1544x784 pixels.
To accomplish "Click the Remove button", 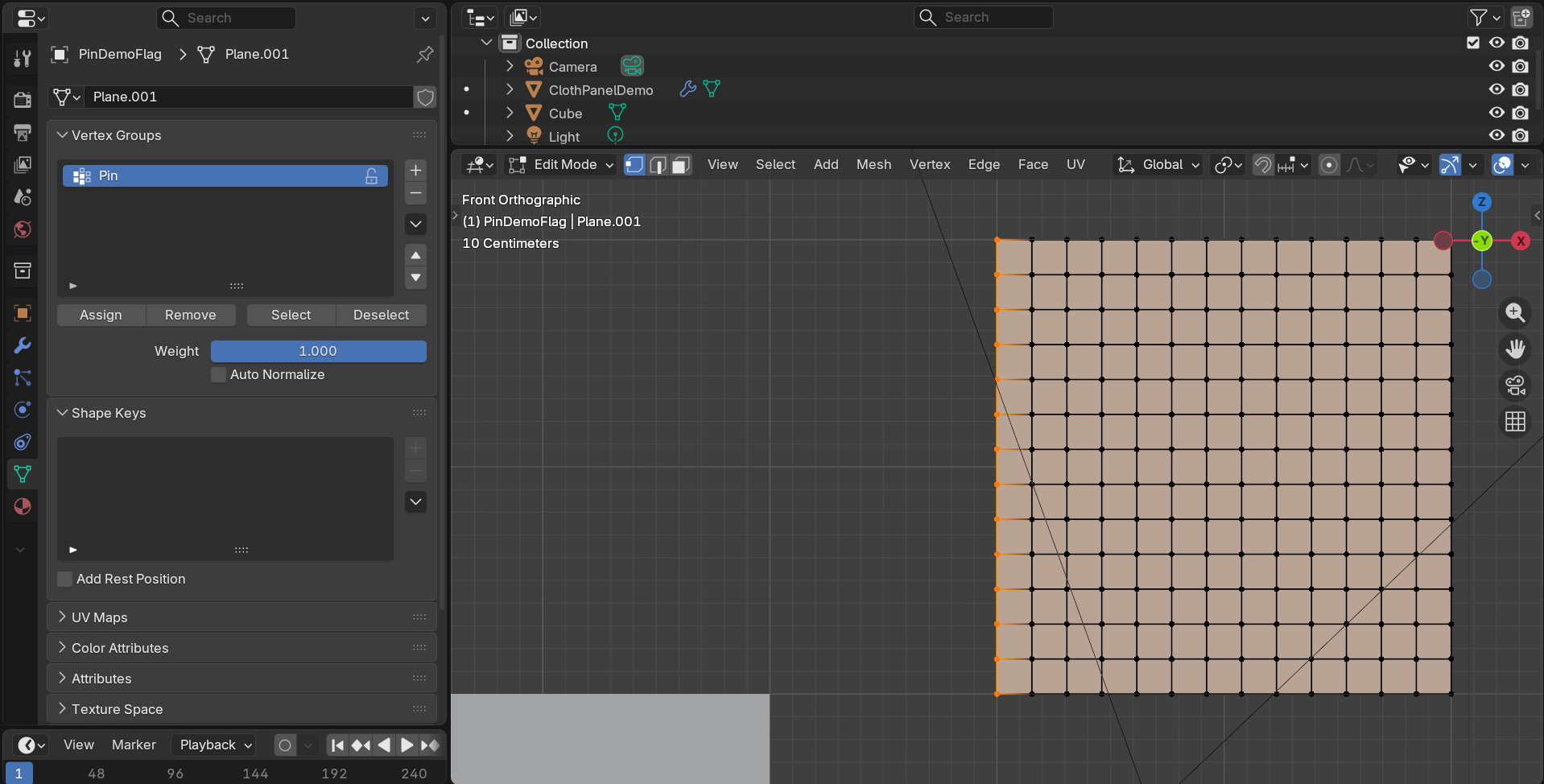I will [191, 316].
